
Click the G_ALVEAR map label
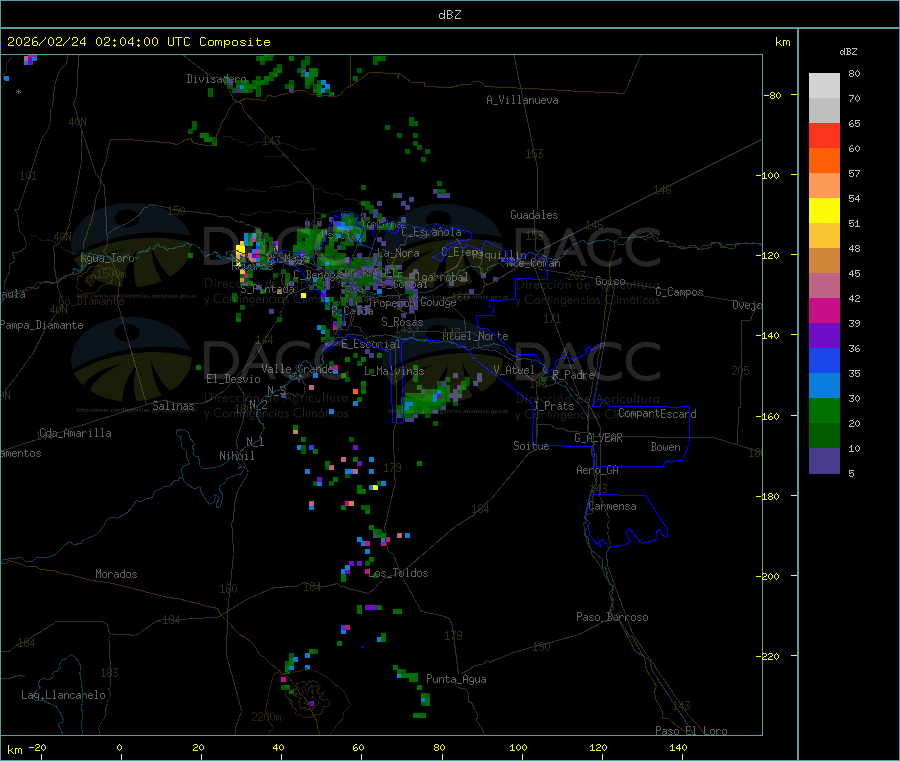[x=598, y=438]
